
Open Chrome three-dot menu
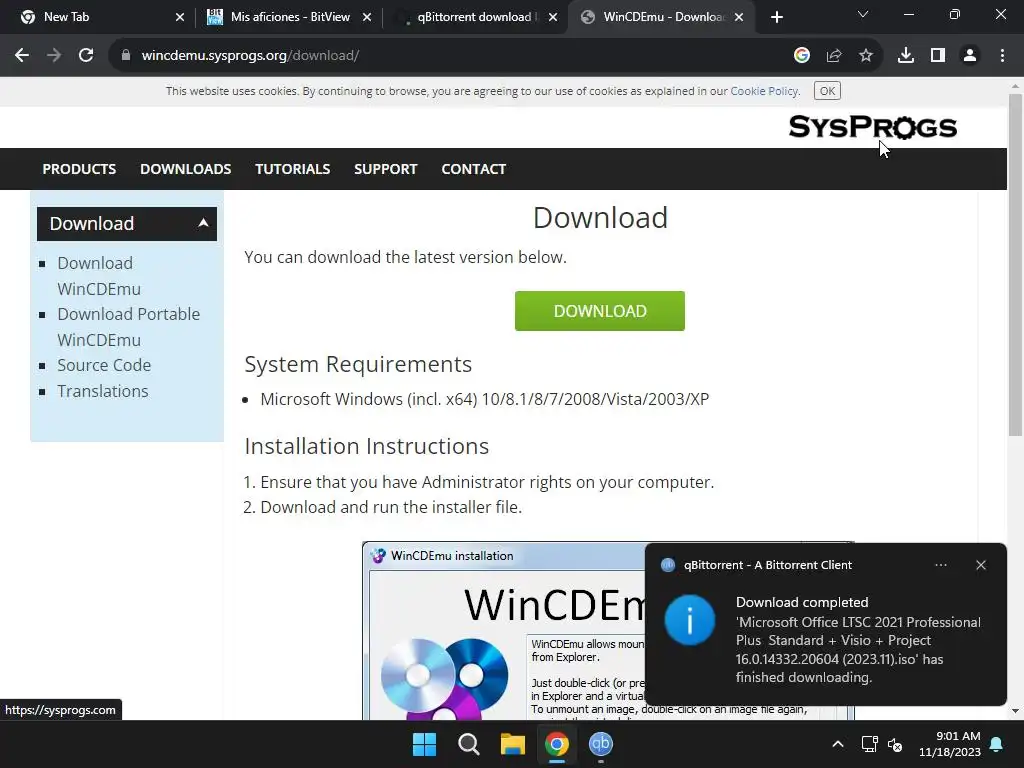point(1002,56)
